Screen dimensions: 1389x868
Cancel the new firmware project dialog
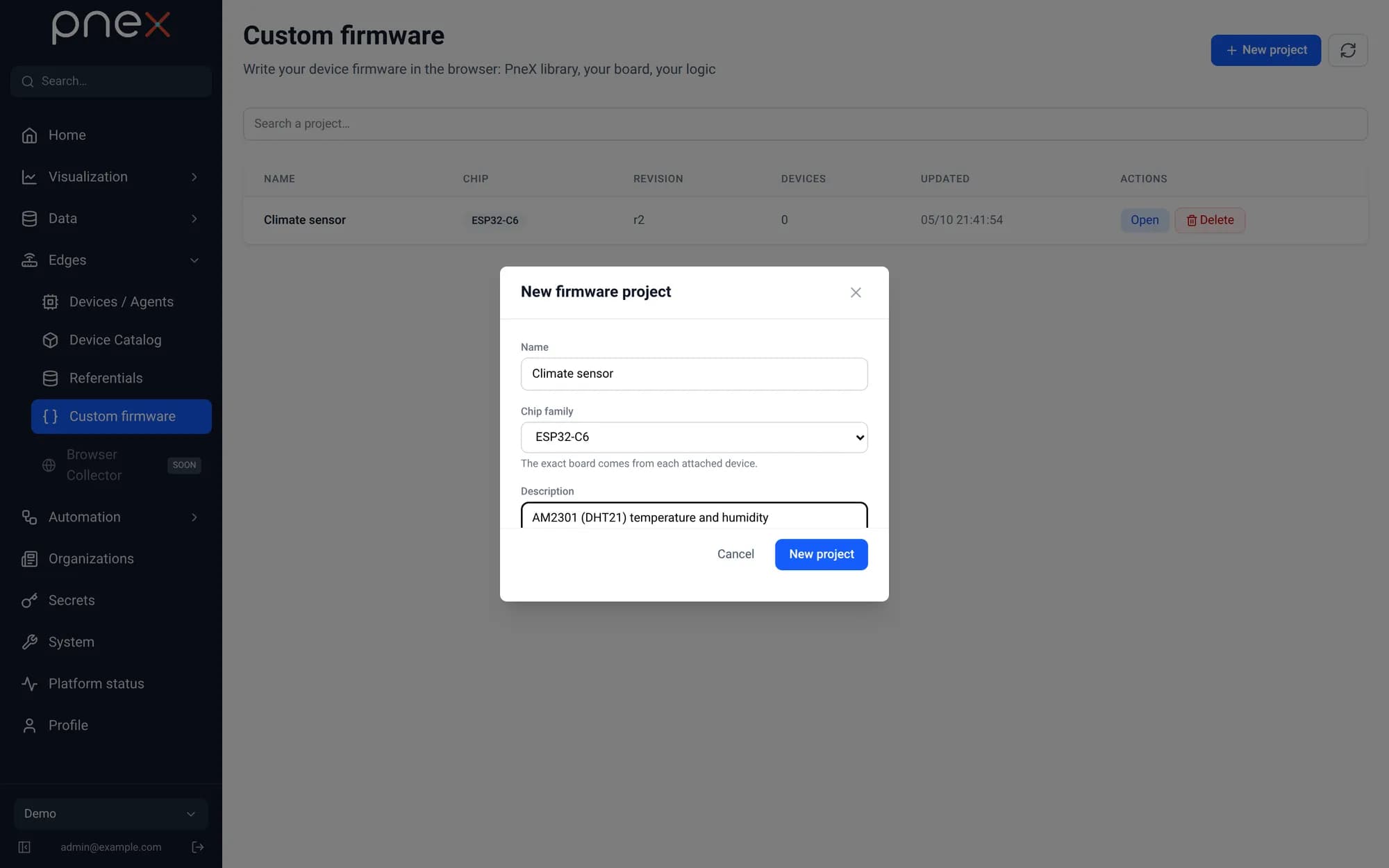(x=735, y=554)
